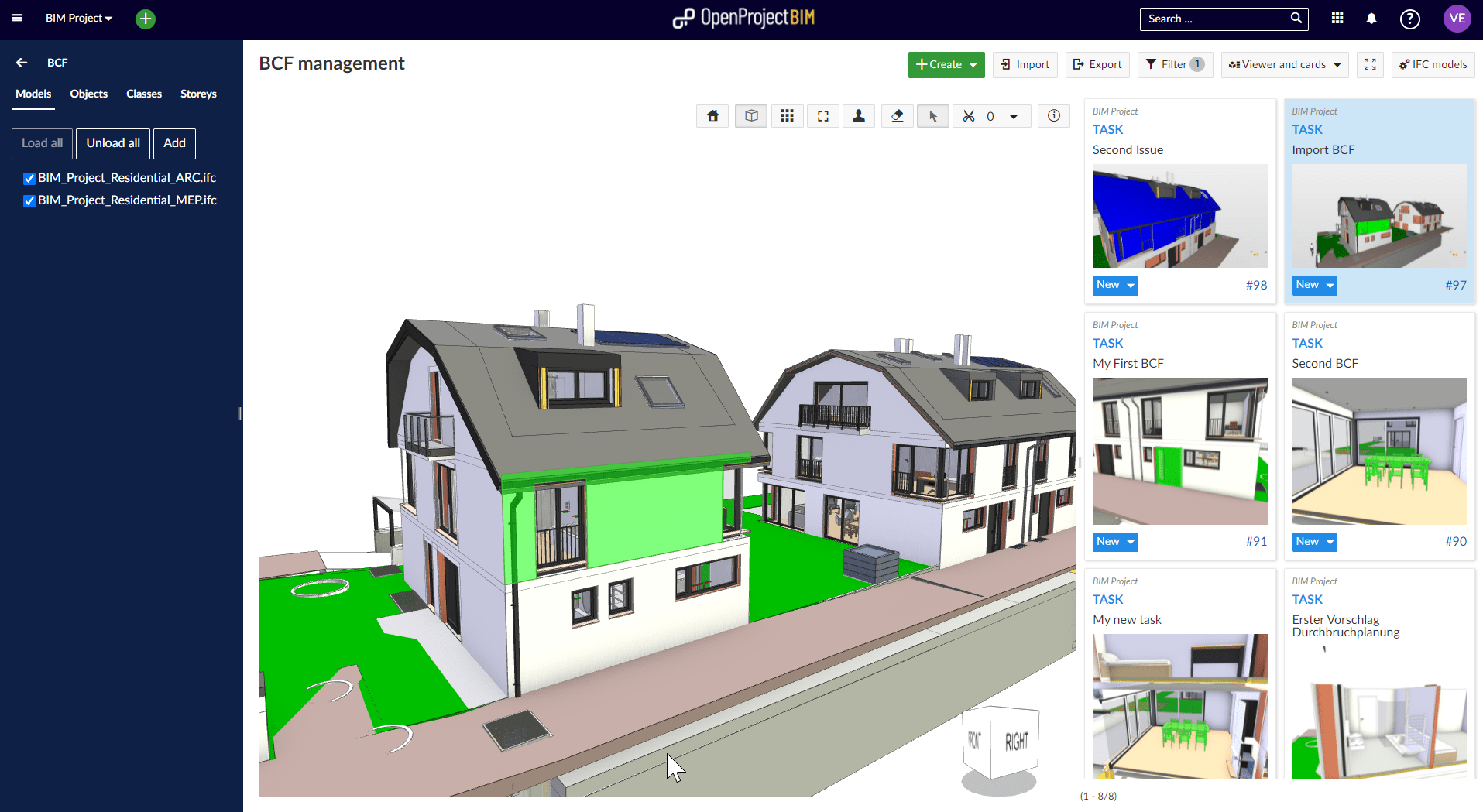The image size is (1483, 812).
Task: Switch to the Storeys tab
Action: (198, 94)
